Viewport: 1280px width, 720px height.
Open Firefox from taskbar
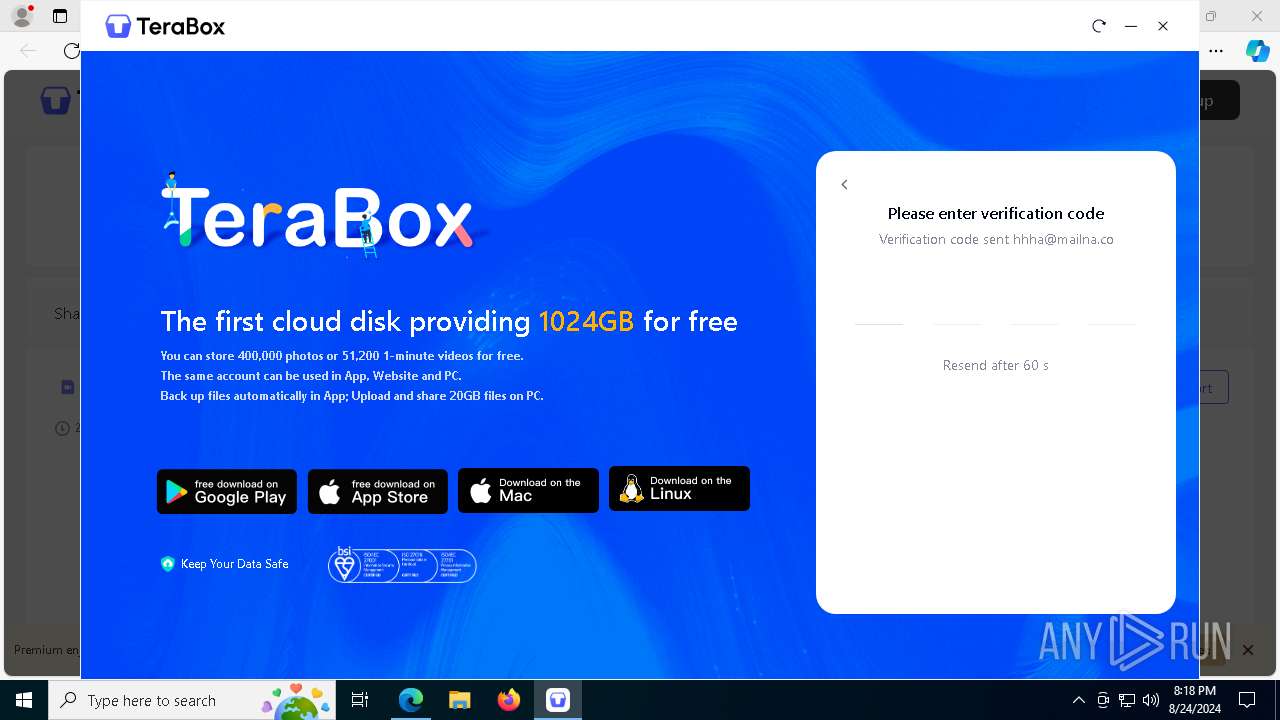click(509, 700)
